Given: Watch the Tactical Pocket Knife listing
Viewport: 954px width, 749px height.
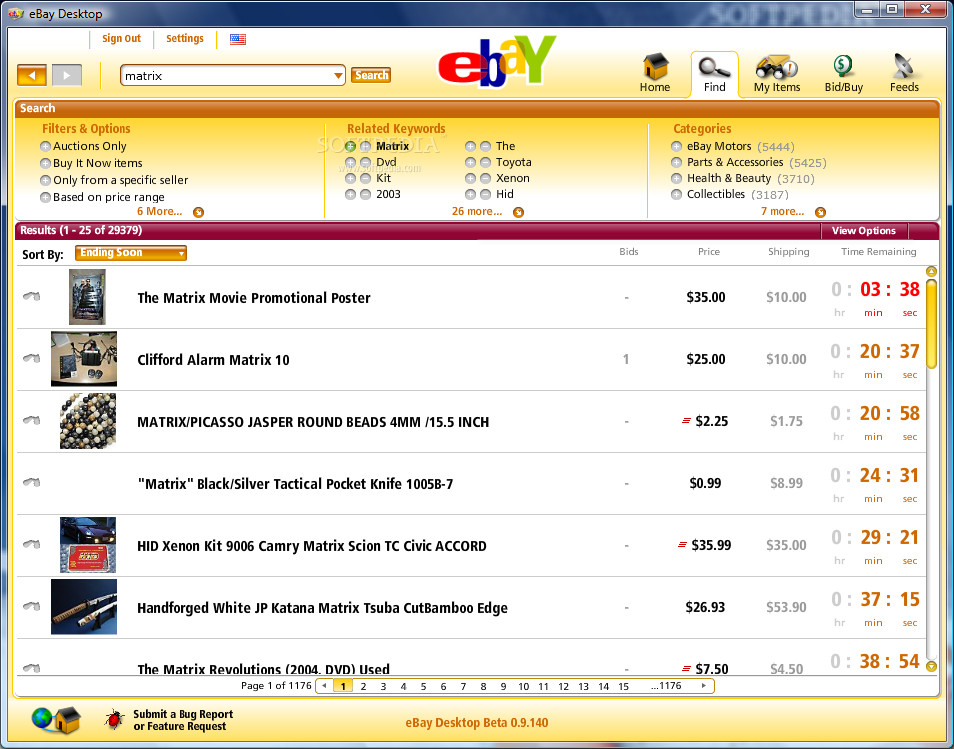Looking at the screenshot, I should click(32, 482).
